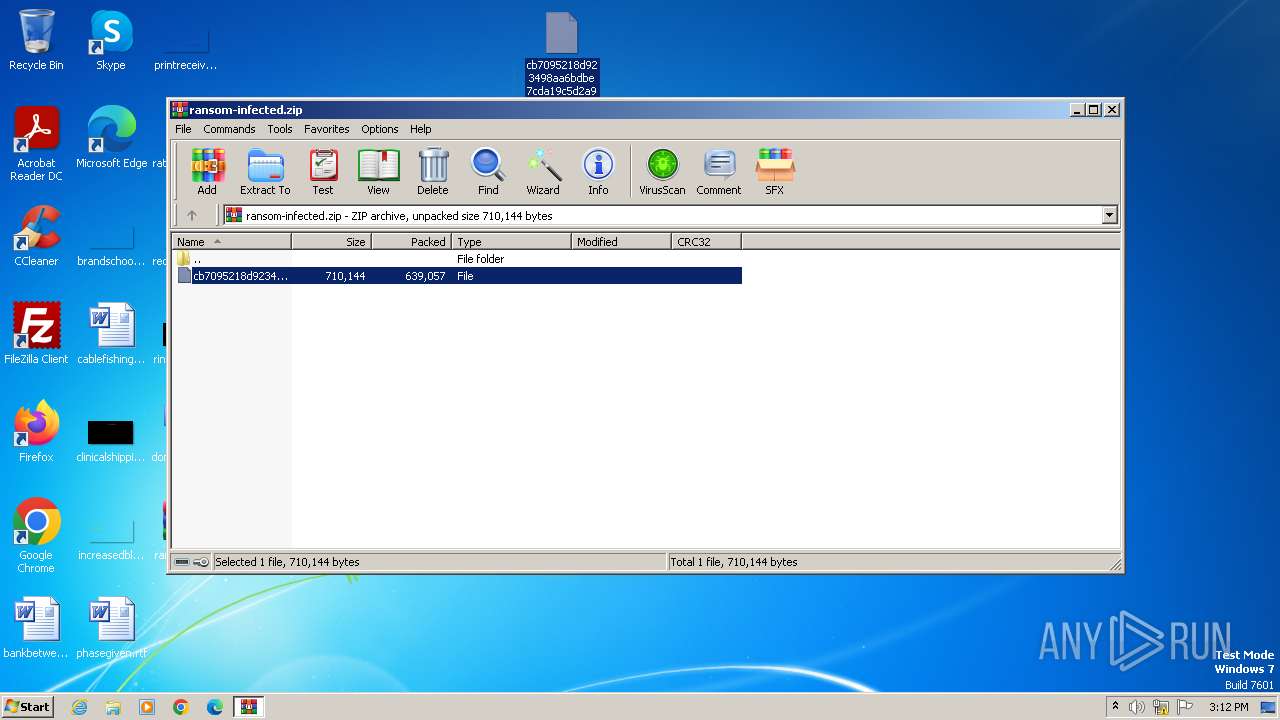Click the Extract To toolbar icon

pos(265,172)
